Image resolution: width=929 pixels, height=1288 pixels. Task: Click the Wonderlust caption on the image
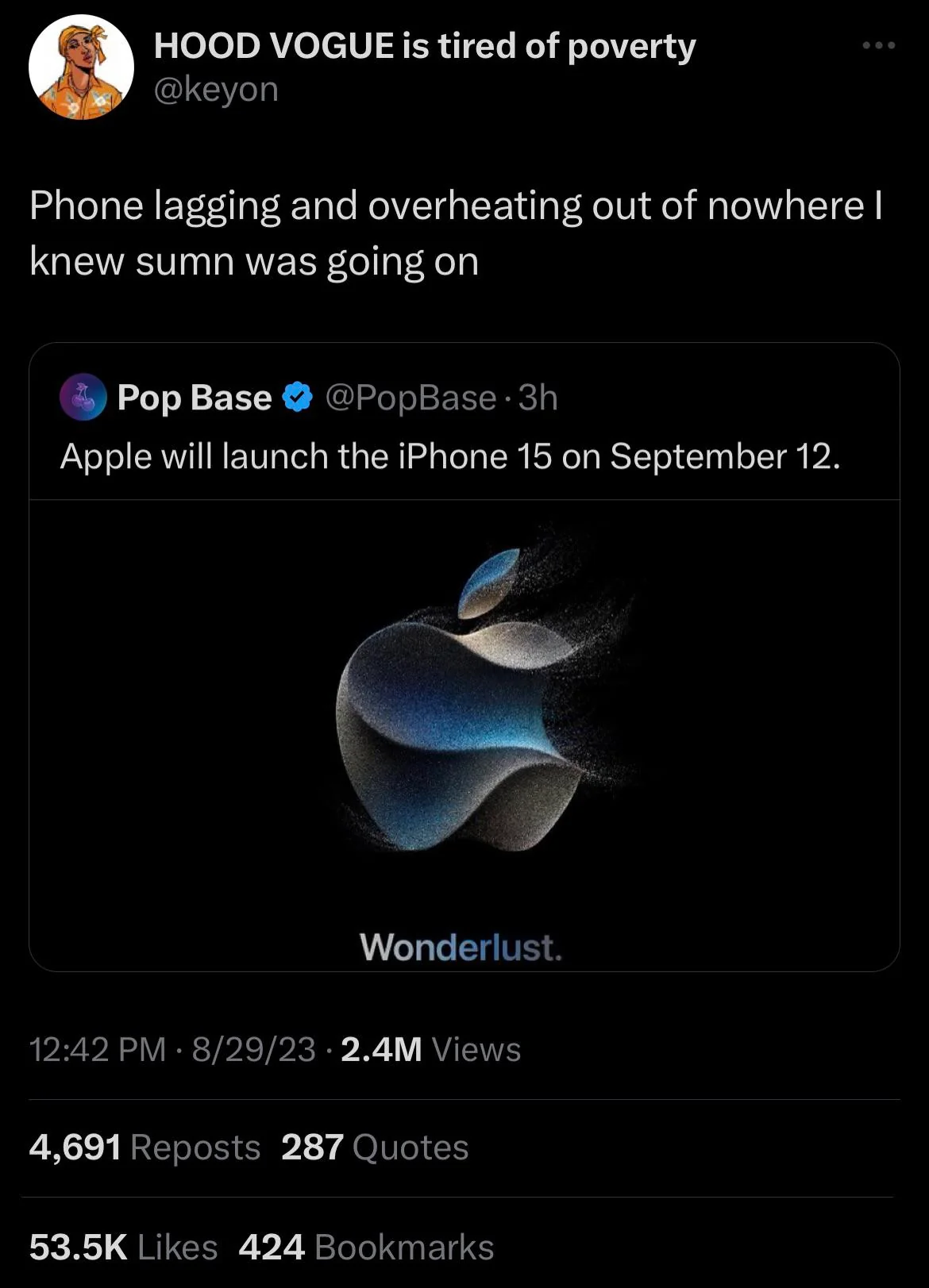461,946
